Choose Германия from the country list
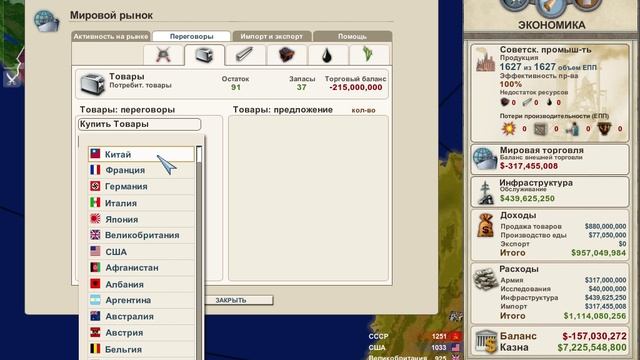The height and width of the screenshot is (360, 640). (x=141, y=187)
